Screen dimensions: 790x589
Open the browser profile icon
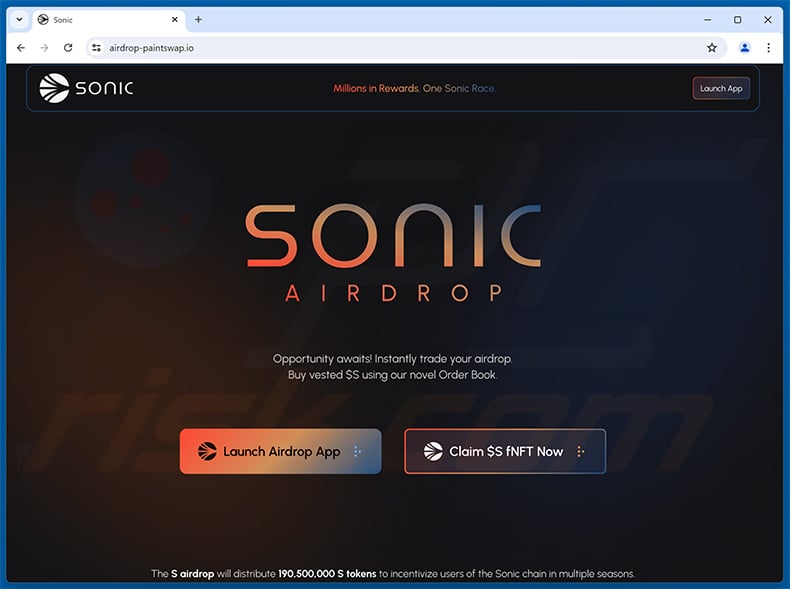pyautogui.click(x=745, y=48)
